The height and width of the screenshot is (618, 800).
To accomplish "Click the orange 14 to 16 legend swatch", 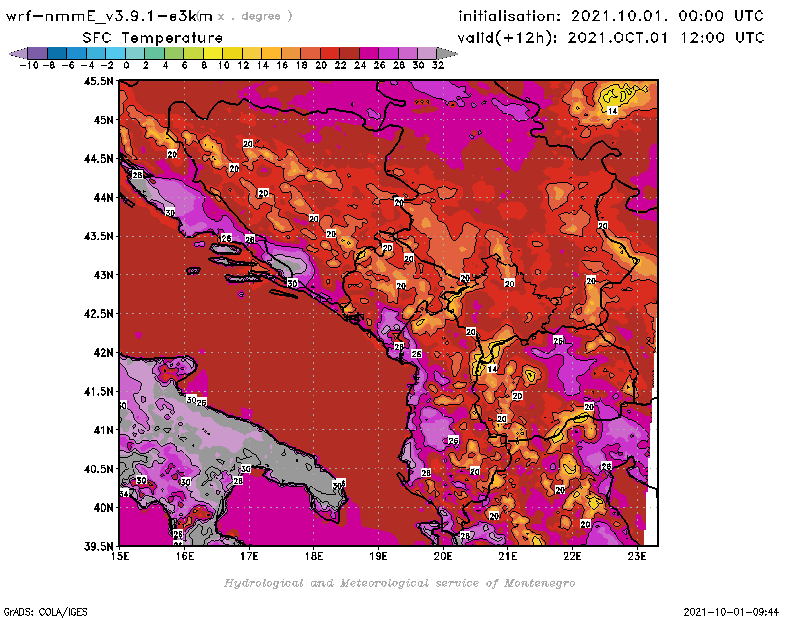I will pyautogui.click(x=271, y=53).
